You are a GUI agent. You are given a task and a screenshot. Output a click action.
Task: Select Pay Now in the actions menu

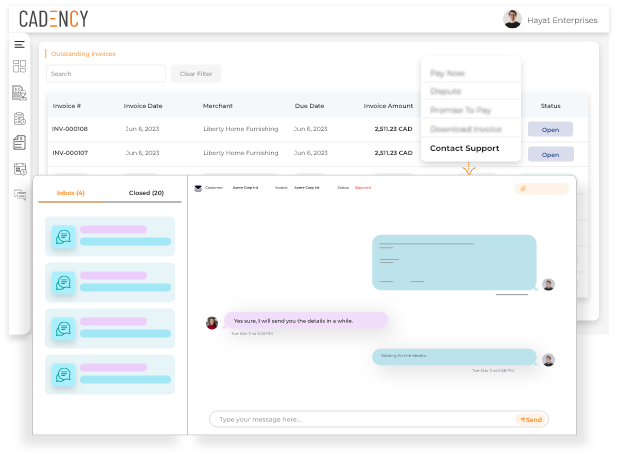(447, 73)
